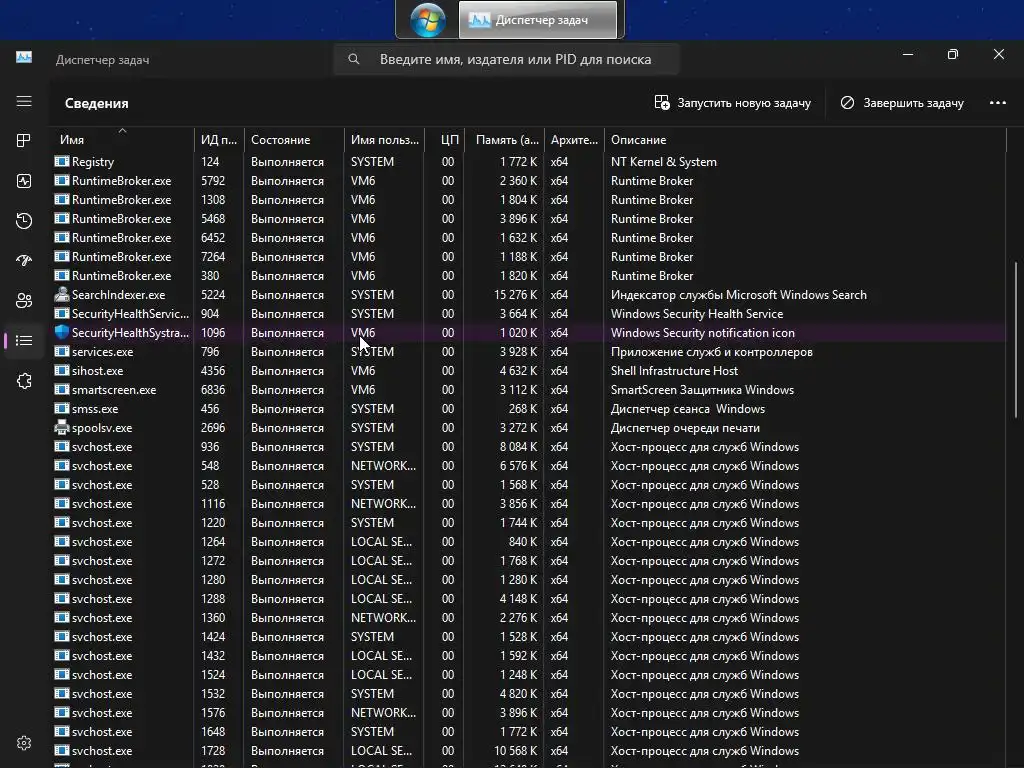Click the Task Manager app icon in title bar
1024x768 pixels.
click(x=24, y=57)
